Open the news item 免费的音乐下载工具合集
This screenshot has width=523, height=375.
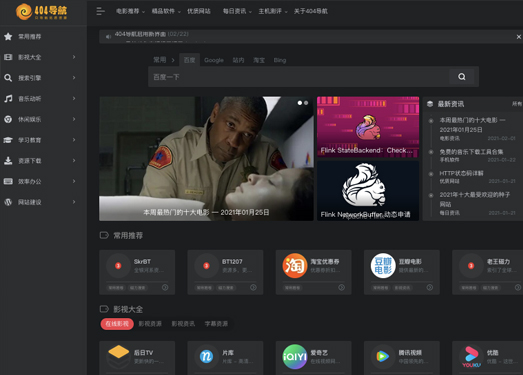pos(471,152)
